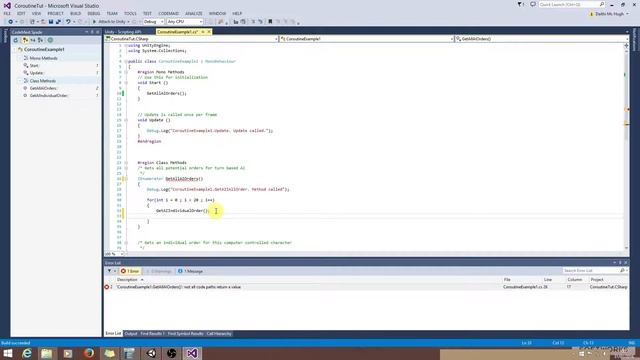Switch to the Find Results 1 tab
Screen dimensions: 640x360
152,334
